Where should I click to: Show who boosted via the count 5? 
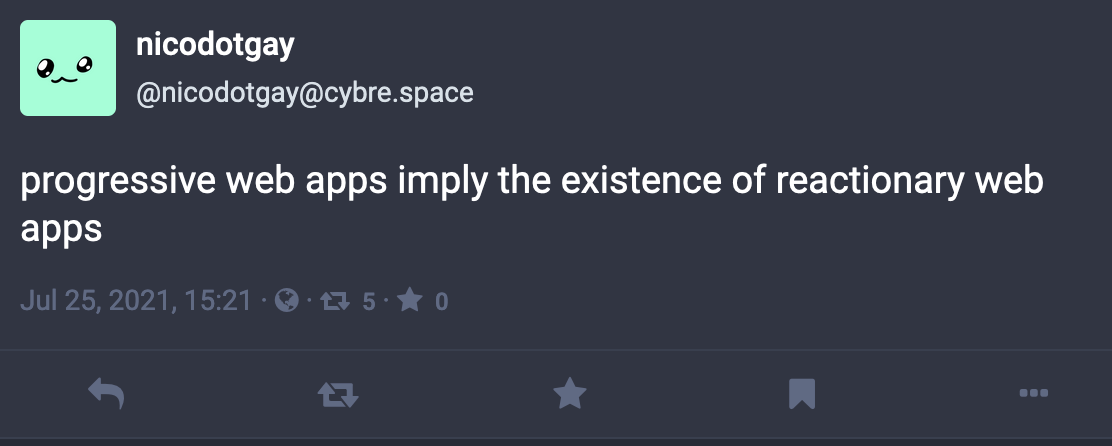click(368, 301)
